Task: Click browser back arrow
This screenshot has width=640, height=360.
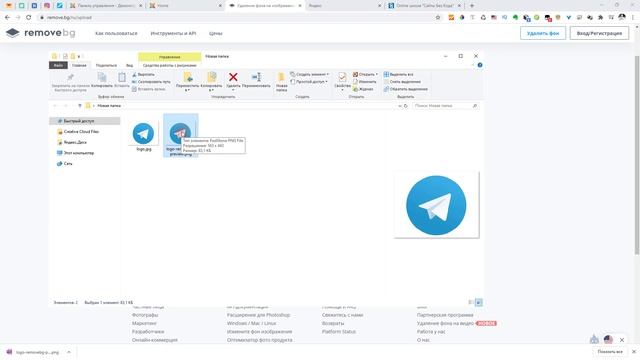Action: (x=7, y=18)
